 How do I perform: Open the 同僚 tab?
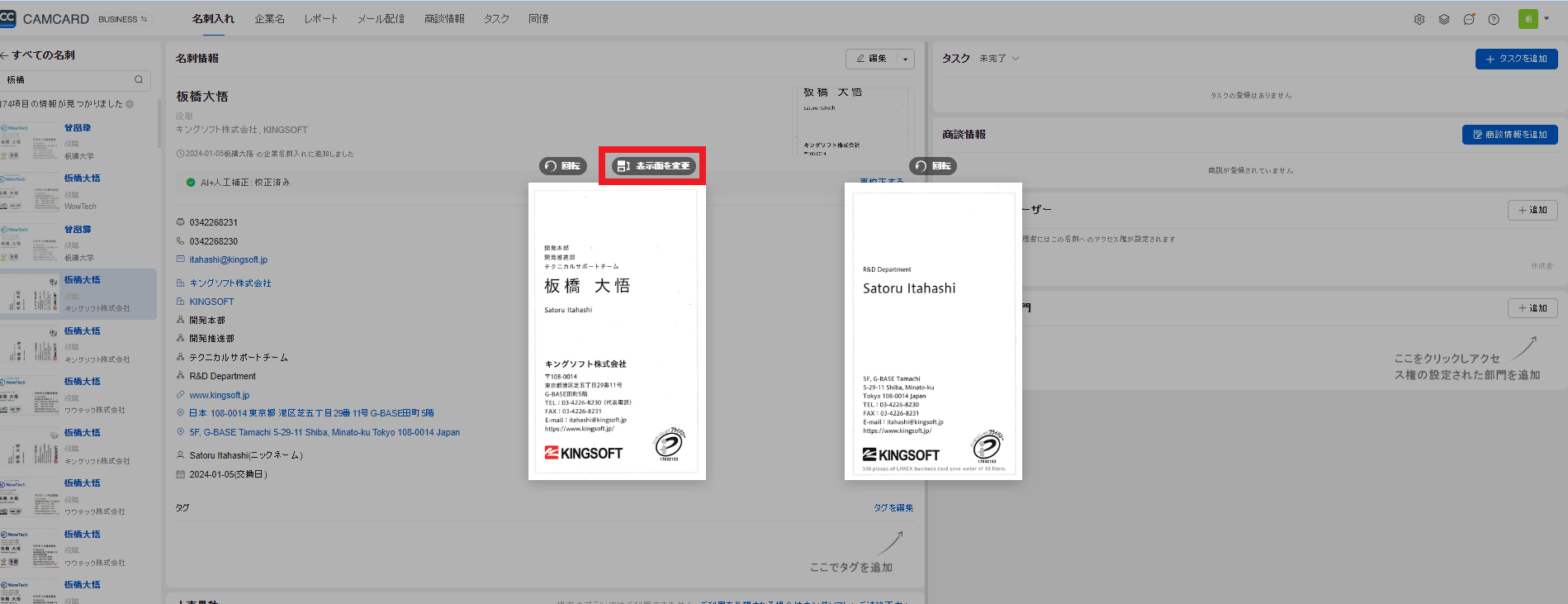click(x=538, y=19)
